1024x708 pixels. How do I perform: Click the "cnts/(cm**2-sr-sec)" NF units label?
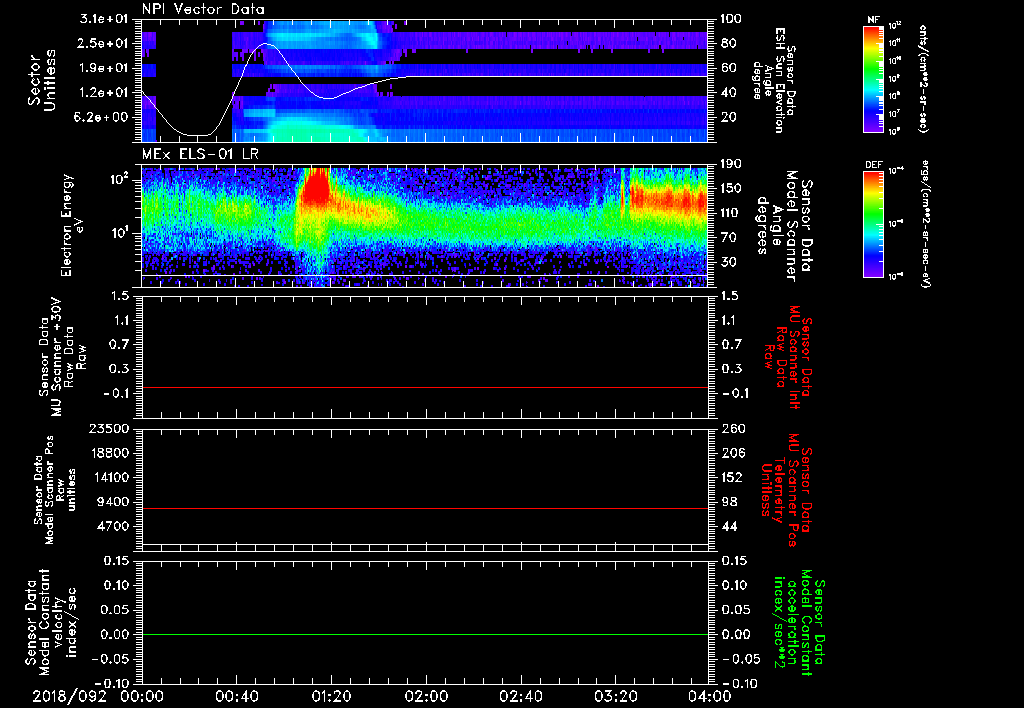(923, 79)
